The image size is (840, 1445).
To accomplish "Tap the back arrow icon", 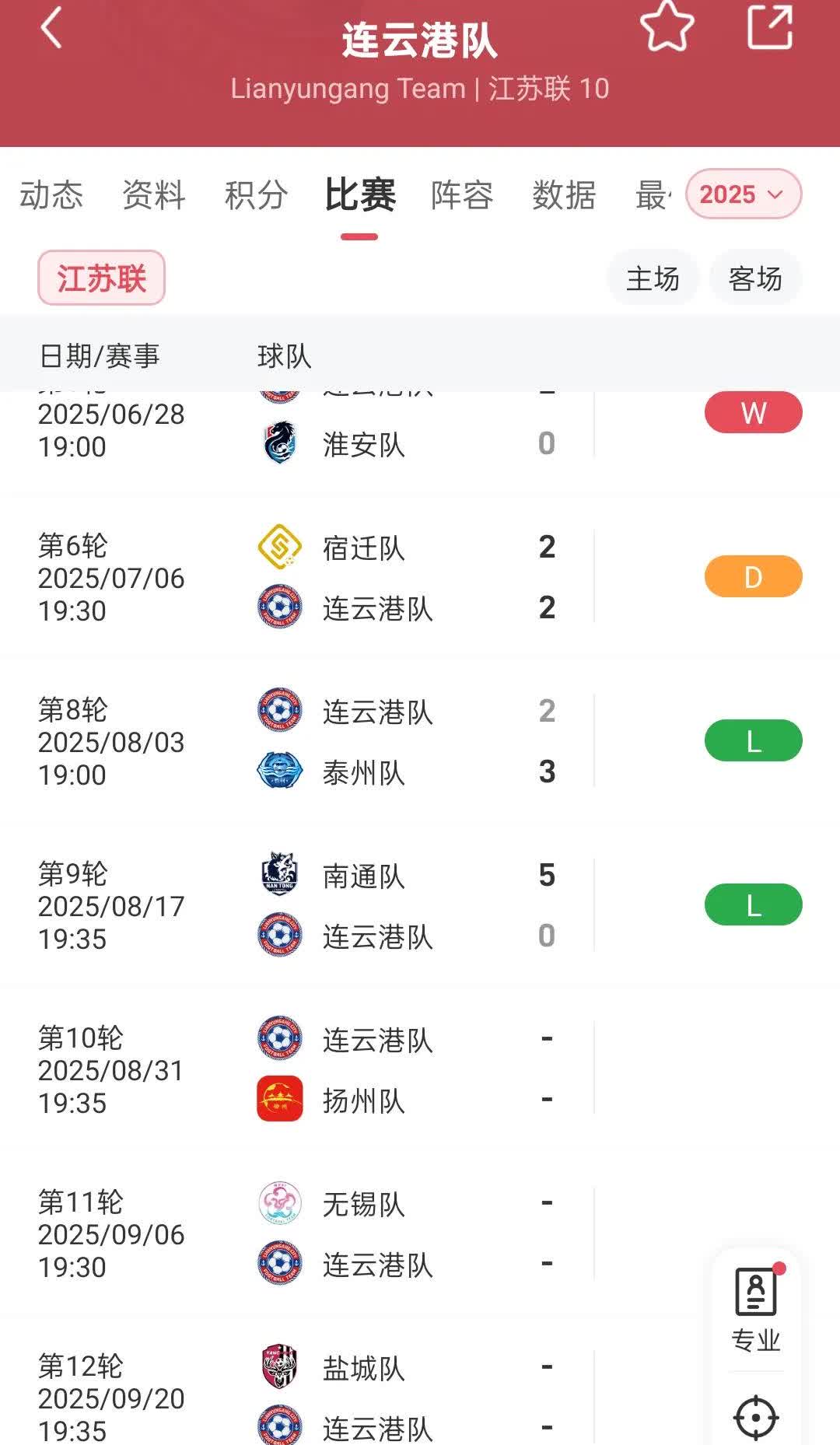I will 51,29.
